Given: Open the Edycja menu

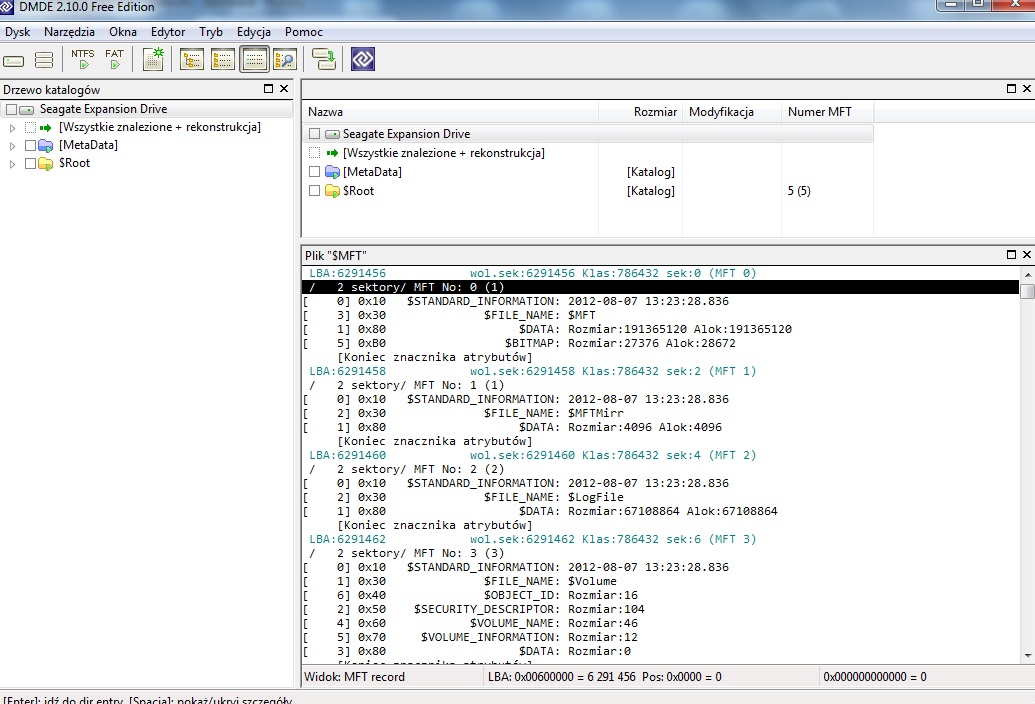Looking at the screenshot, I should pos(254,32).
